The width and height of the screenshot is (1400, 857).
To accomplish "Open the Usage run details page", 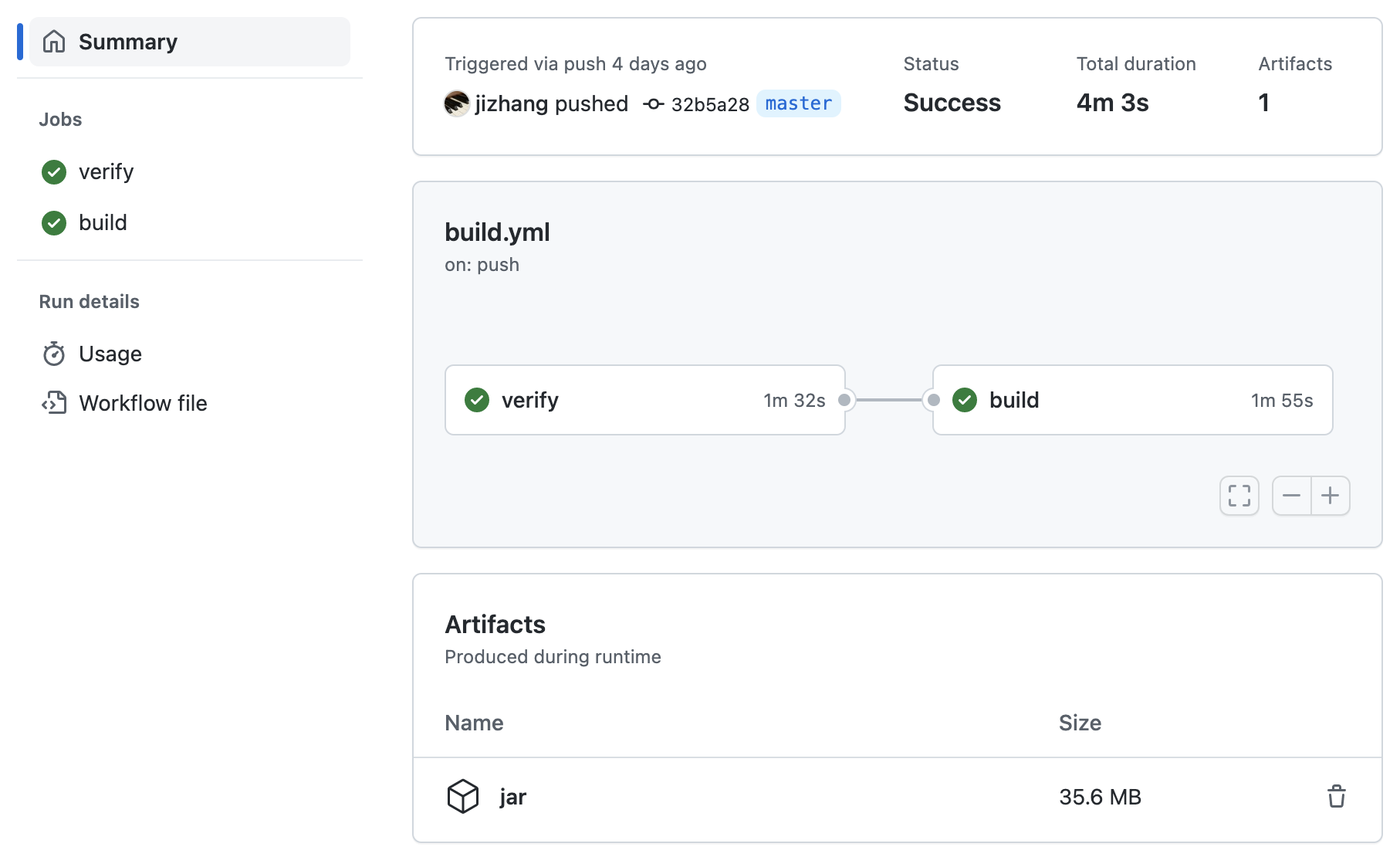I will pyautogui.click(x=110, y=354).
